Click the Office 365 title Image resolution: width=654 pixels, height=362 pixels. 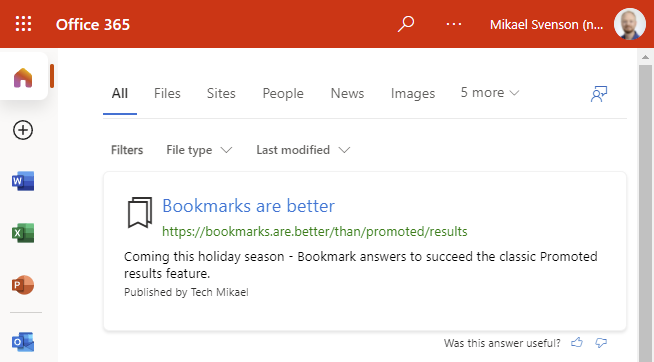point(93,25)
